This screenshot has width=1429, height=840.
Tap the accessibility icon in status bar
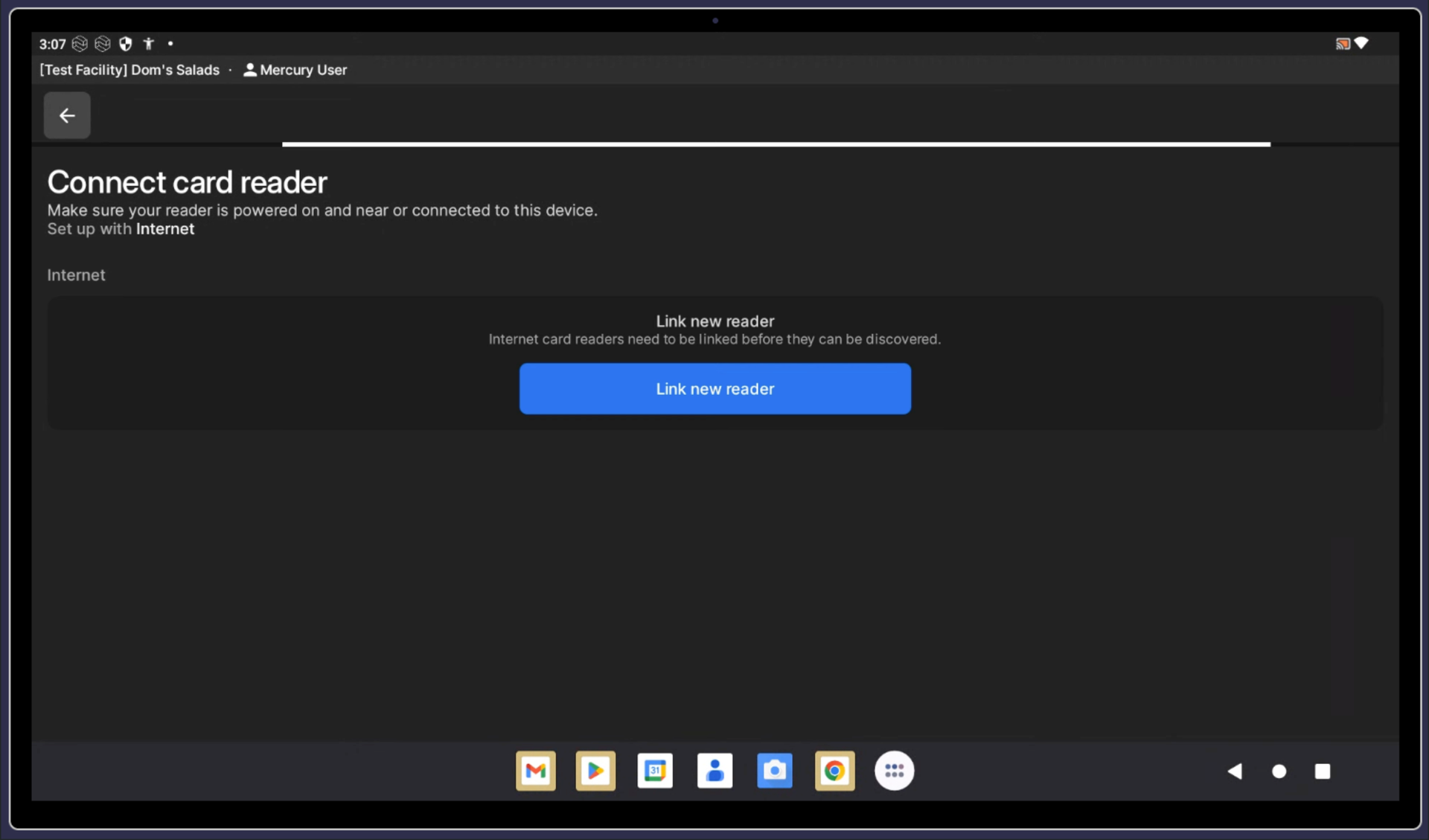click(149, 44)
